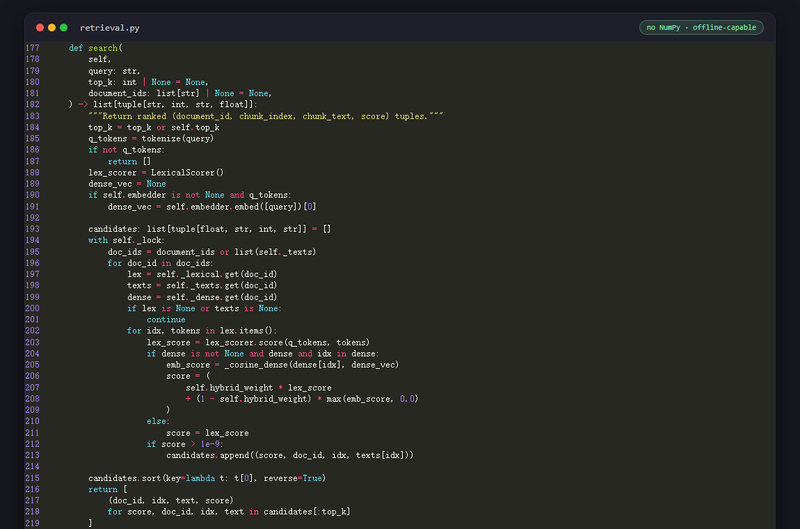Viewport: 800px width, 529px height.
Task: Click 'def search(' on line 177
Action: [x=95, y=48]
